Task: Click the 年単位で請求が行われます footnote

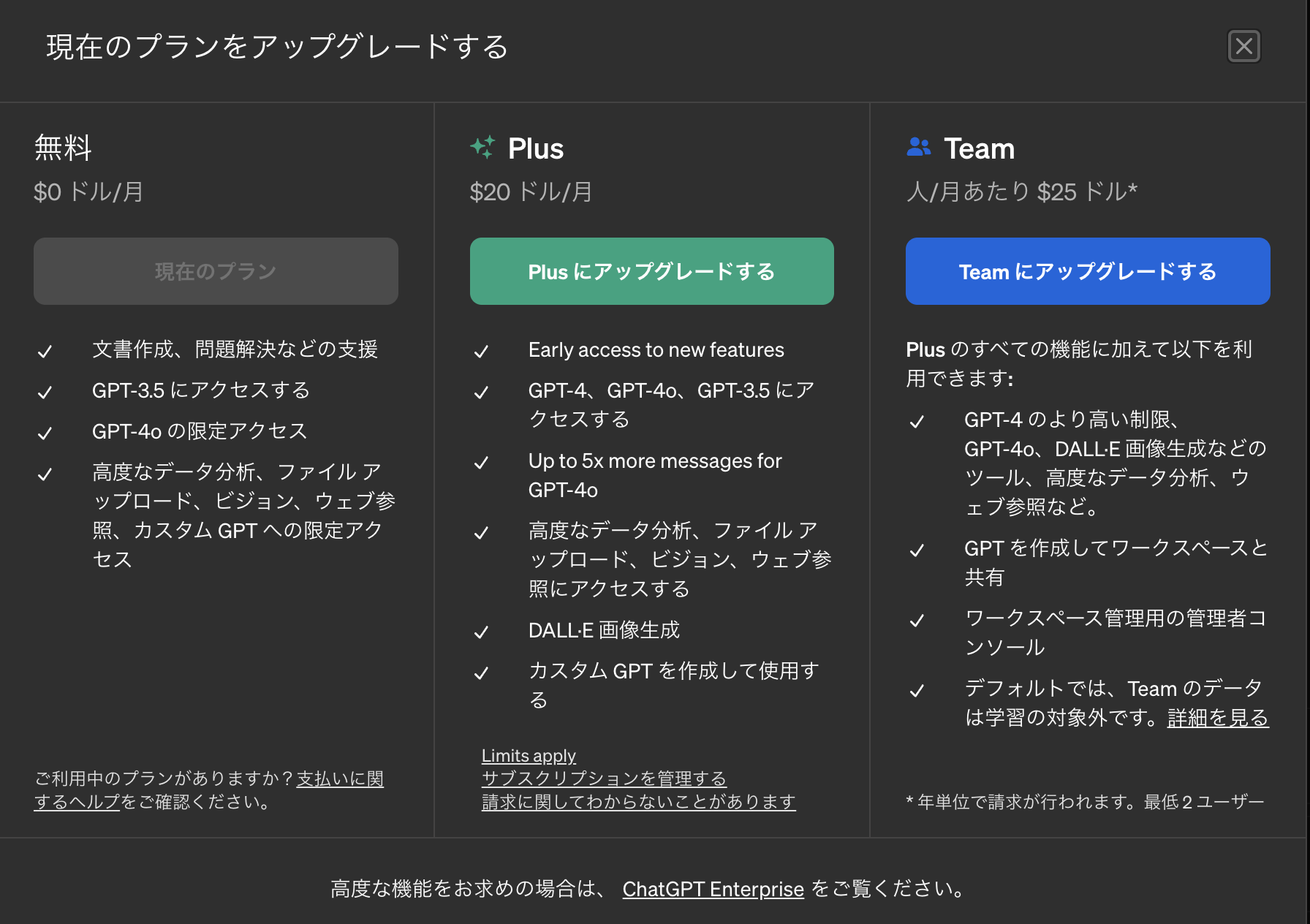Action: pyautogui.click(x=1085, y=802)
